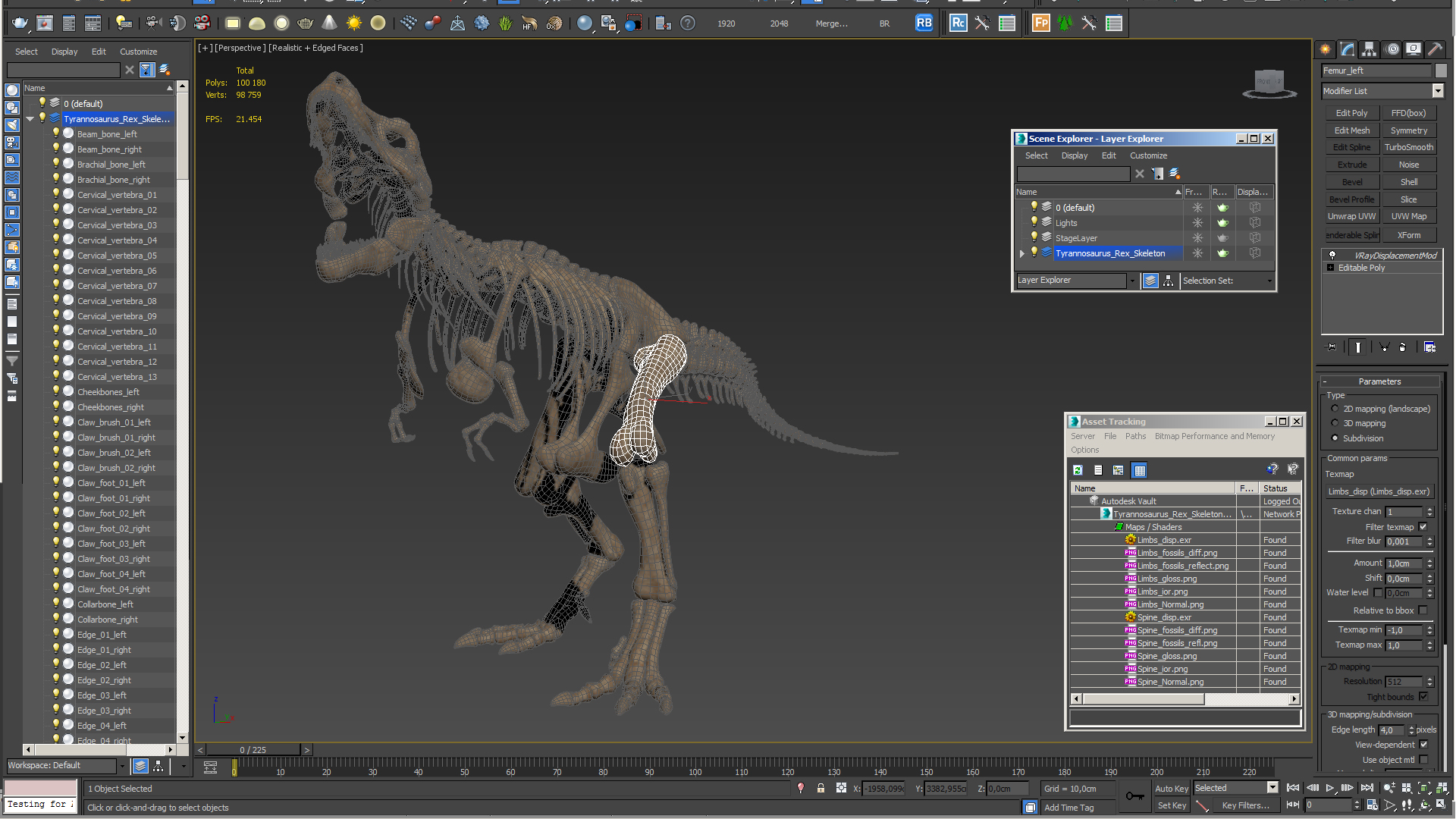Open the Modify command panel tab

pyautogui.click(x=1348, y=49)
